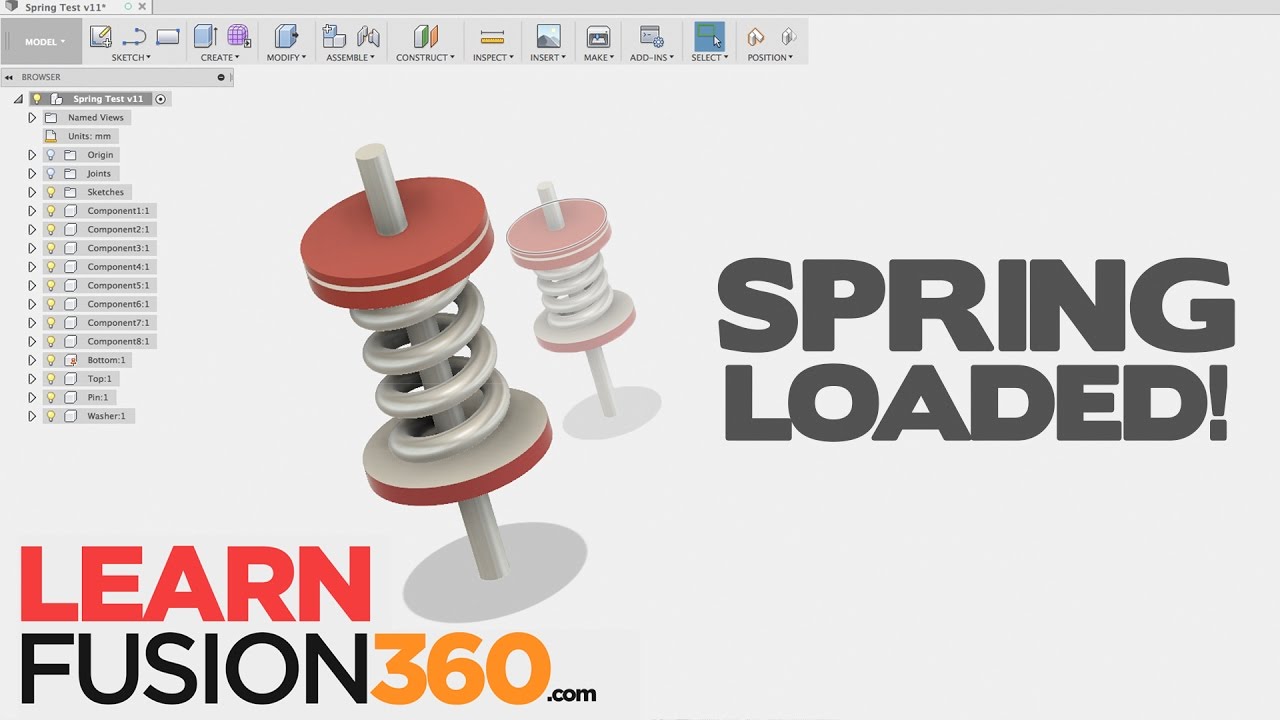This screenshot has height=720, width=1280.
Task: Toggle visibility bulb of Spring Test v11
Action: click(37, 99)
